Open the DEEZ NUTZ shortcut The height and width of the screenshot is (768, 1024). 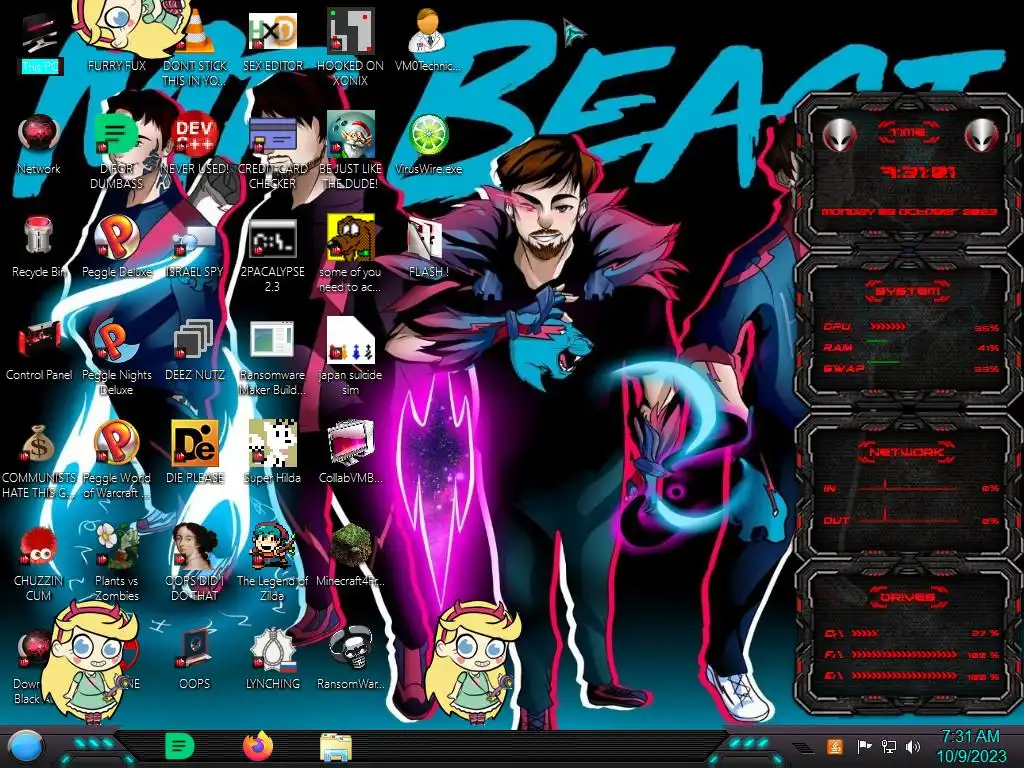195,350
